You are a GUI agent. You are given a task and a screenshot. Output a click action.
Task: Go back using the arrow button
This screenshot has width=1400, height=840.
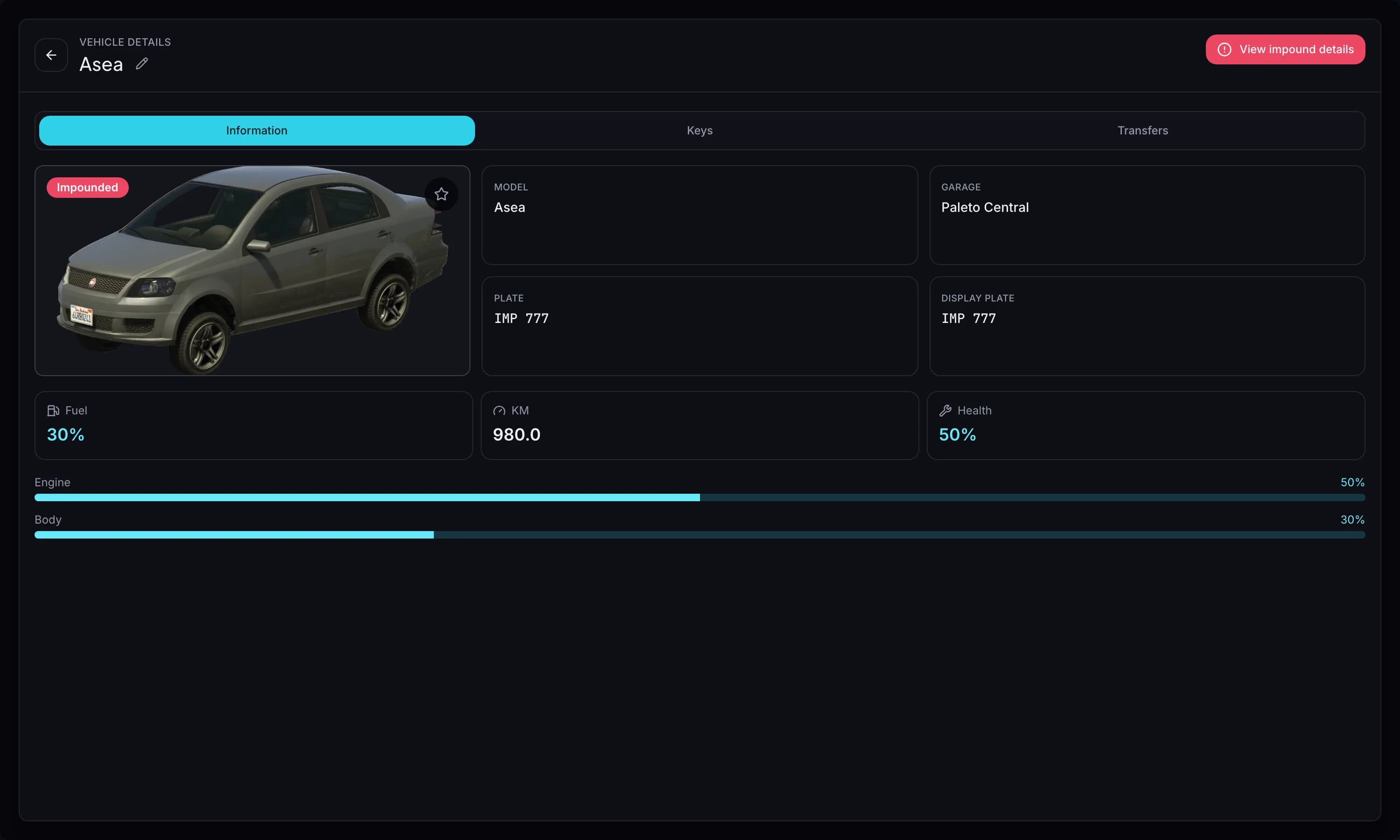(51, 55)
